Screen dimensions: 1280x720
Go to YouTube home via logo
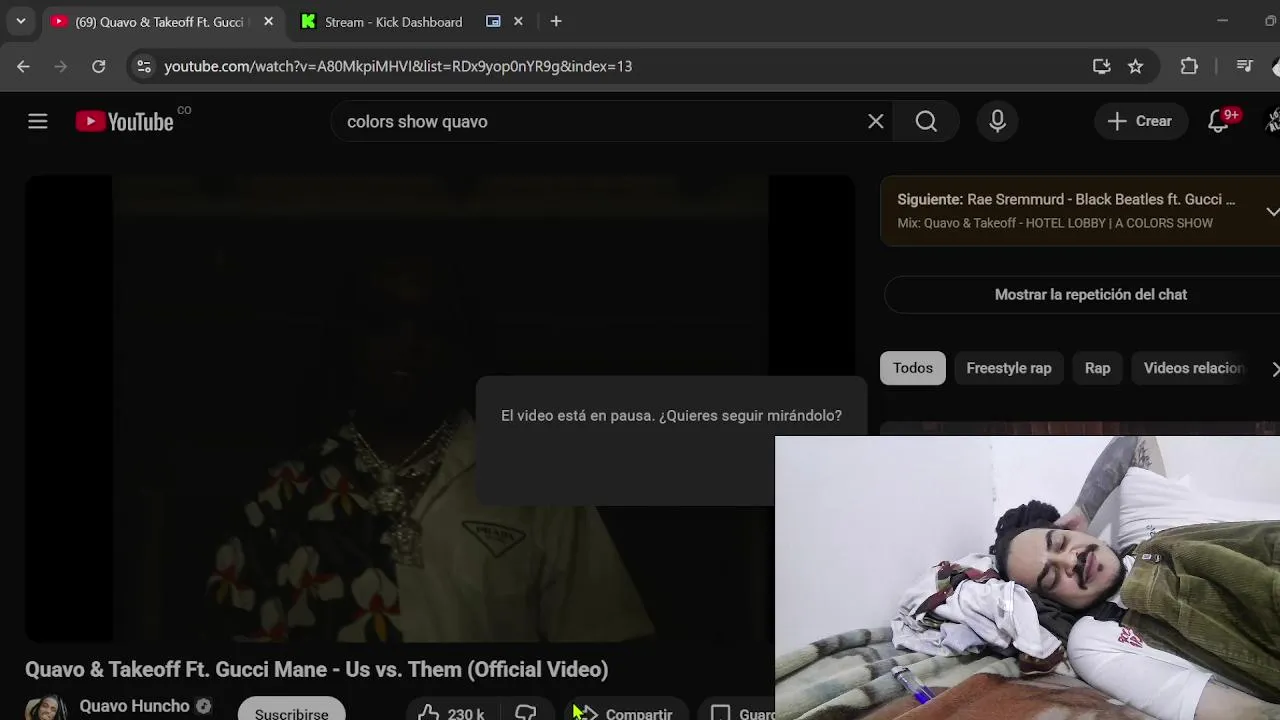coord(126,121)
